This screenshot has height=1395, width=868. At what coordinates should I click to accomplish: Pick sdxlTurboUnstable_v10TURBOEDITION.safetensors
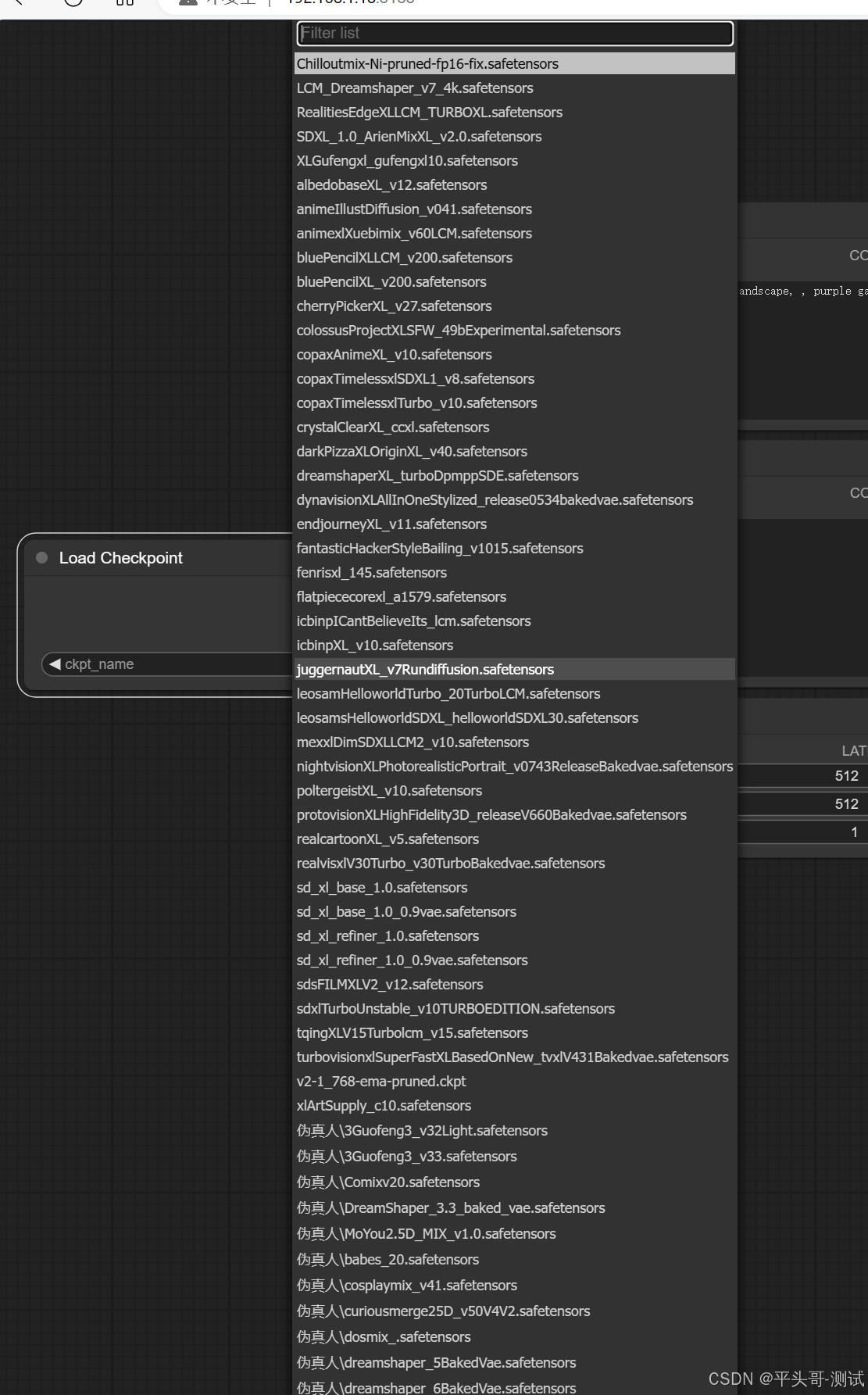515,1009
